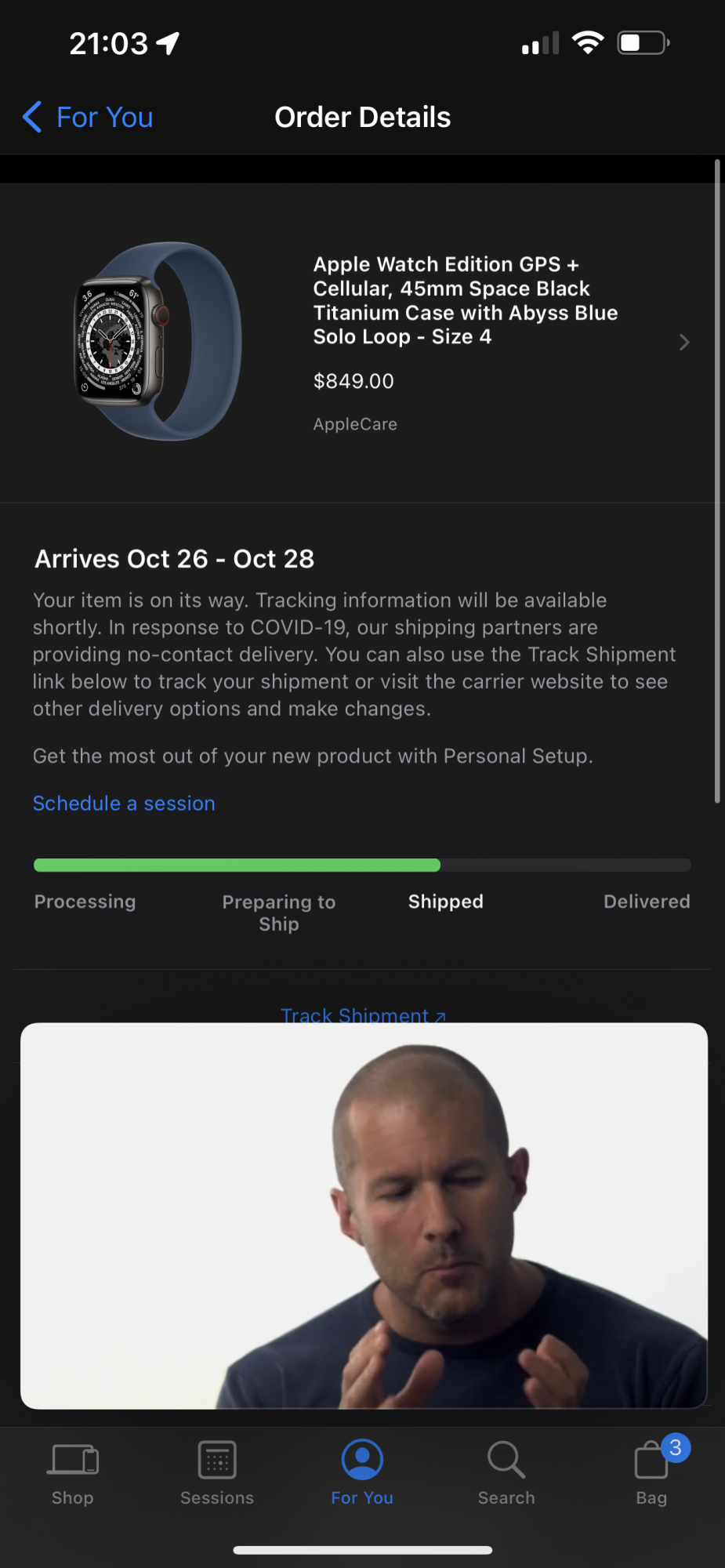Viewport: 725px width, 1568px height.
Task: Tap the location arrow beside the time
Action: coord(168,44)
